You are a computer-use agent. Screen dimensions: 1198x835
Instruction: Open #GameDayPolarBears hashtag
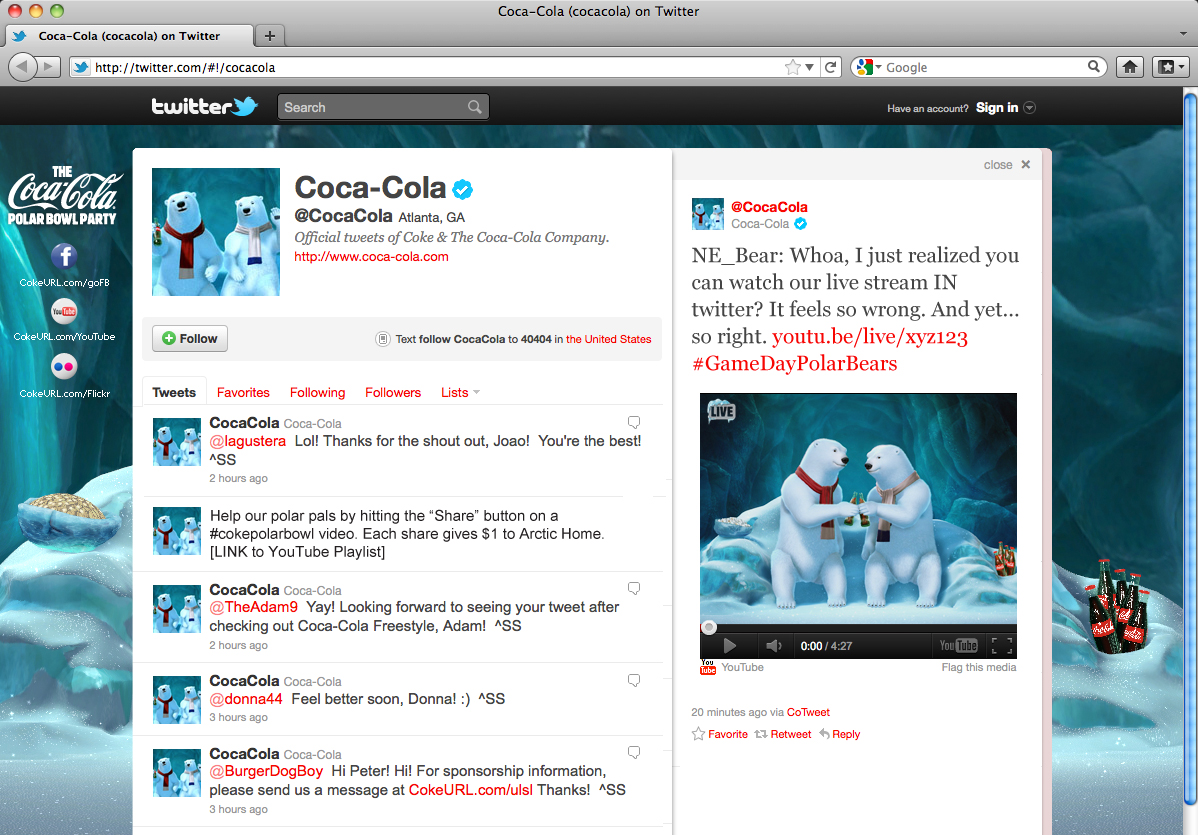click(795, 363)
